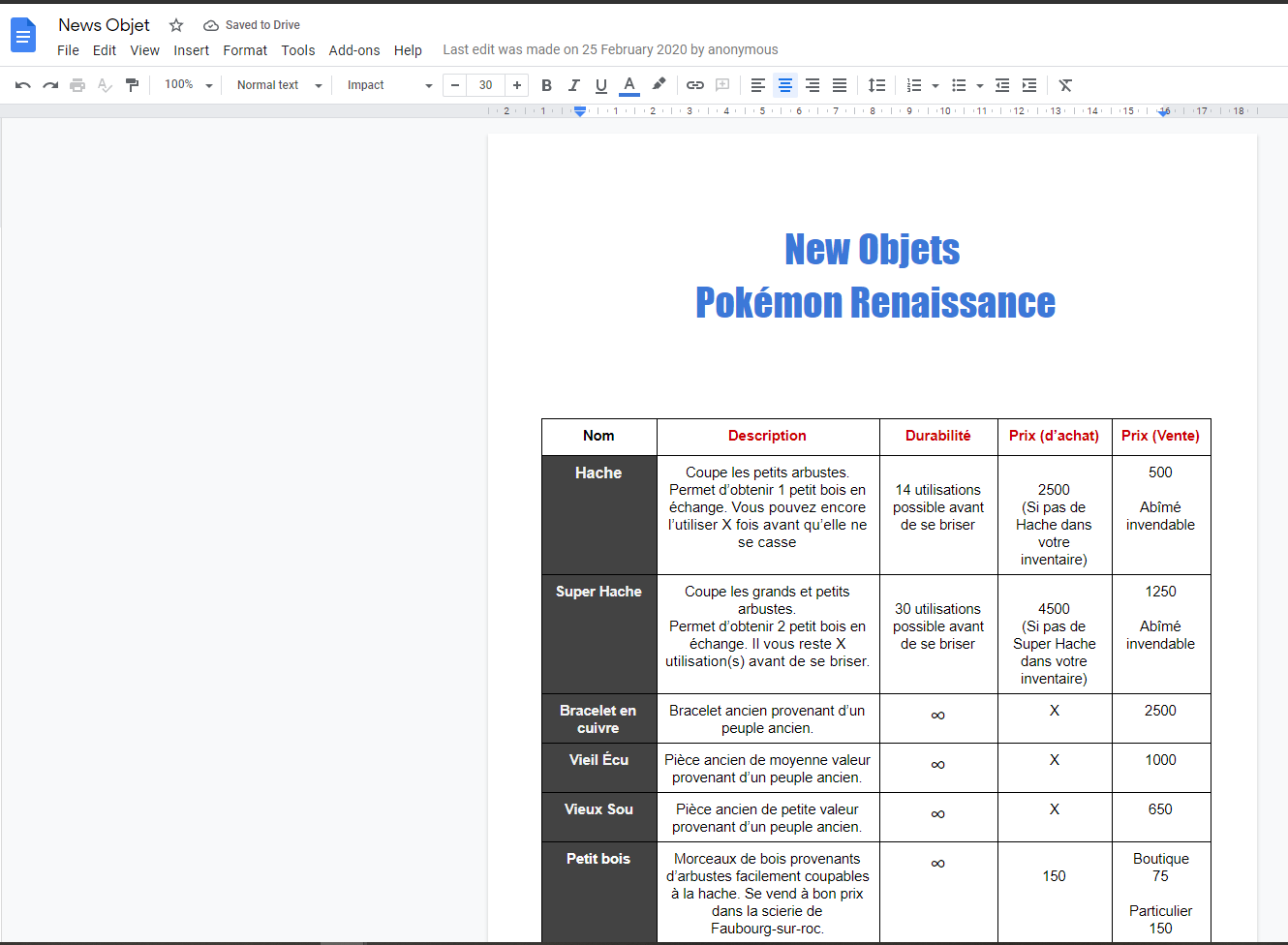Decrease font size with minus button
Screen dimensions: 1288x945
click(455, 85)
